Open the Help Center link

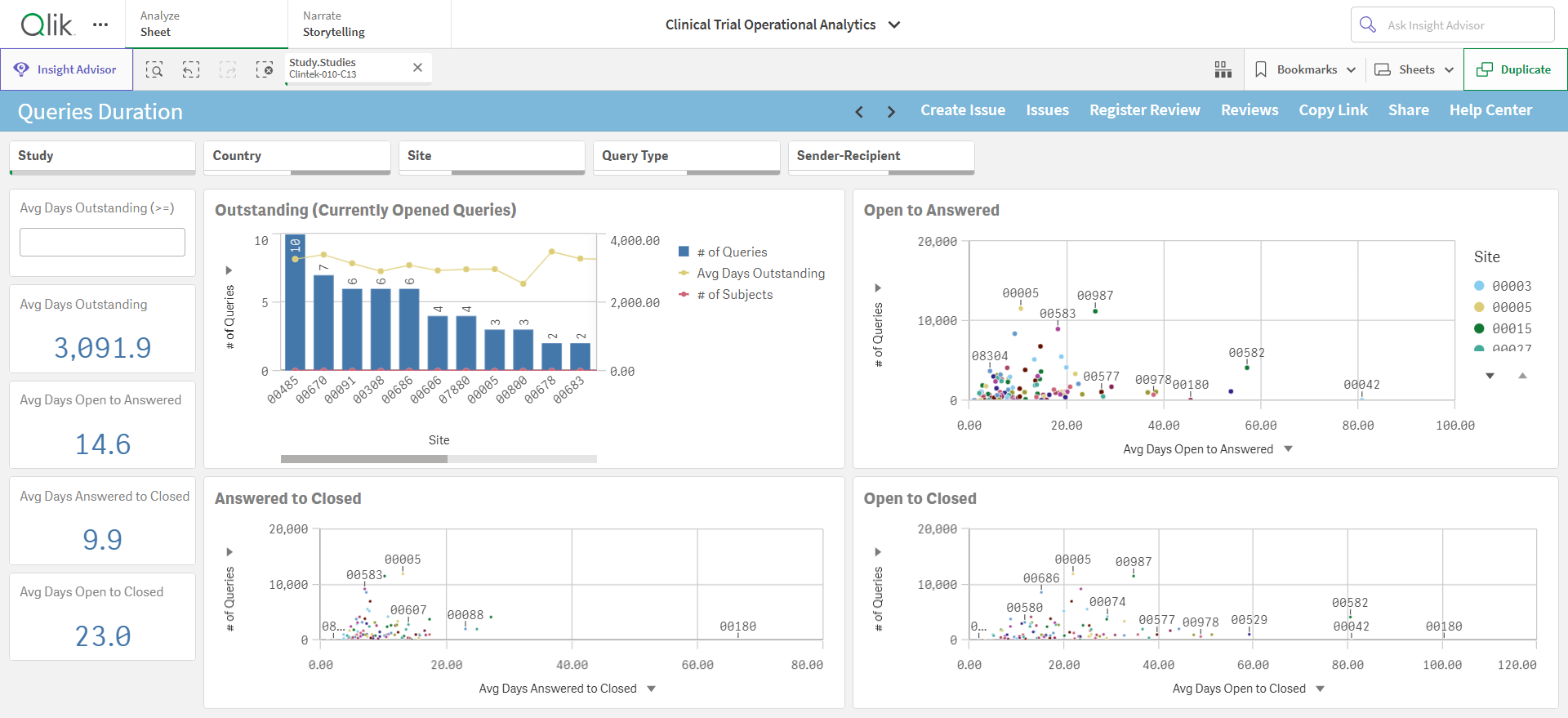1490,110
